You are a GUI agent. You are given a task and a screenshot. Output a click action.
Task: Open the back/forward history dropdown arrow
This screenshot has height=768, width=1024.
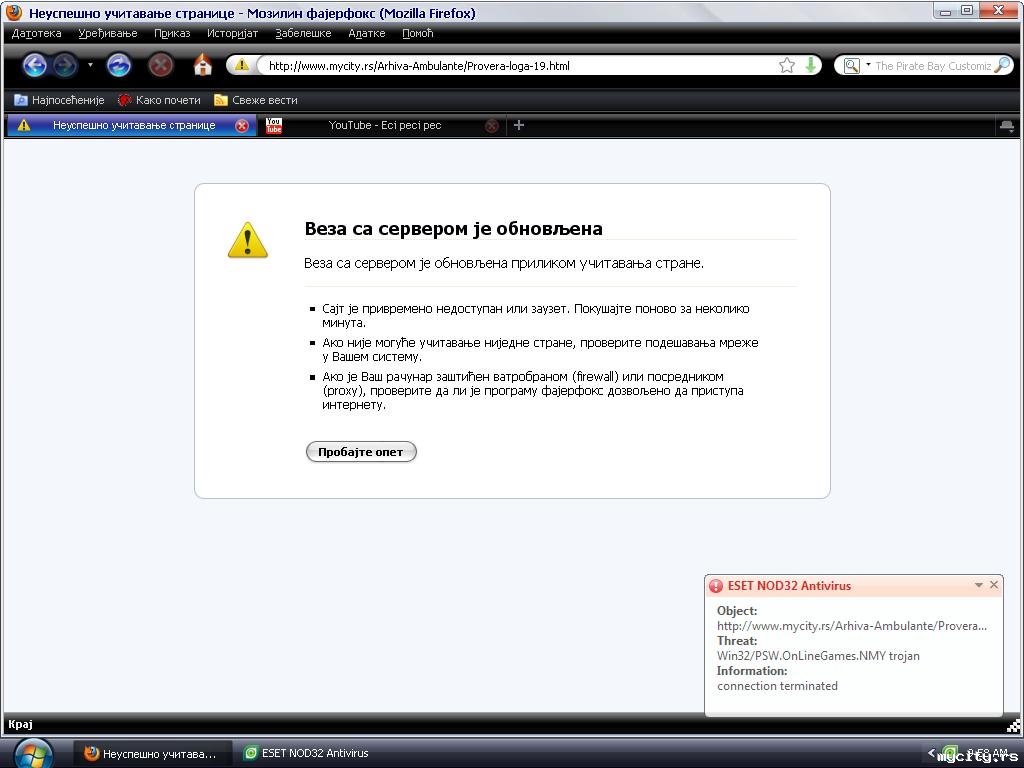[x=90, y=65]
